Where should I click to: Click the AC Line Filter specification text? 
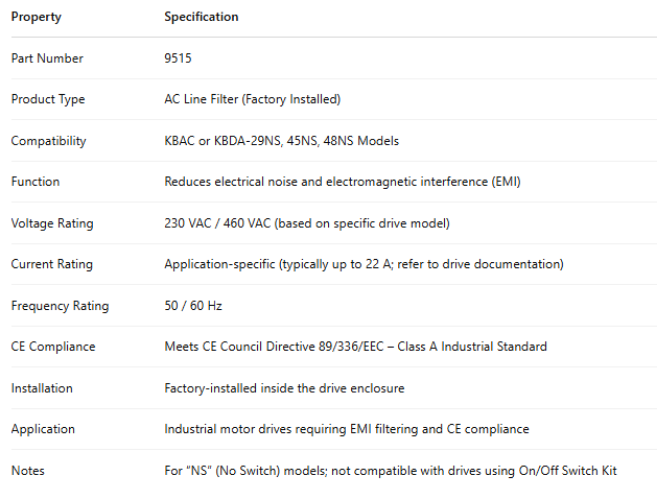[x=252, y=99]
